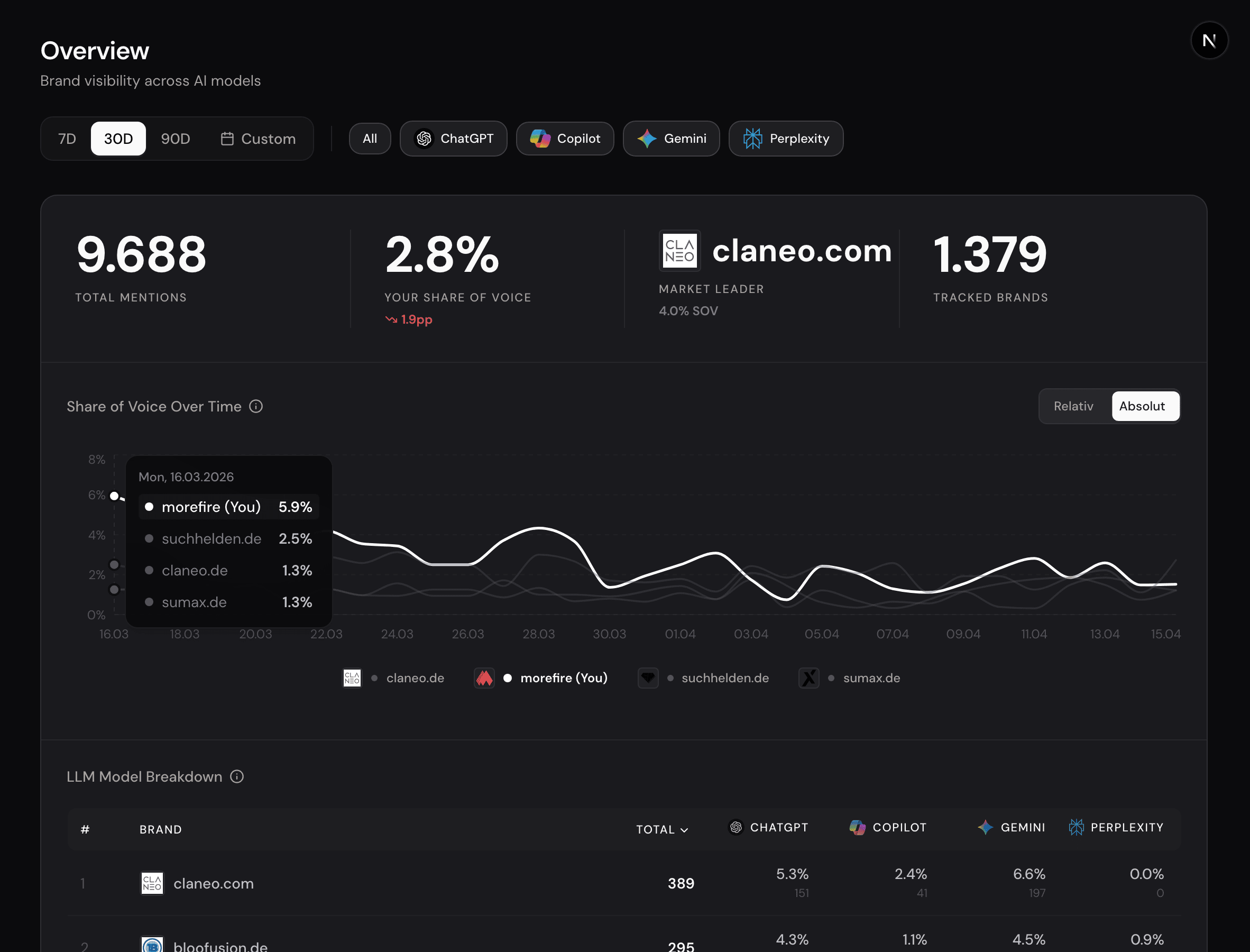Click the sumax.de X logo in the chart legend
Image resolution: width=1250 pixels, height=952 pixels.
pyautogui.click(x=809, y=678)
